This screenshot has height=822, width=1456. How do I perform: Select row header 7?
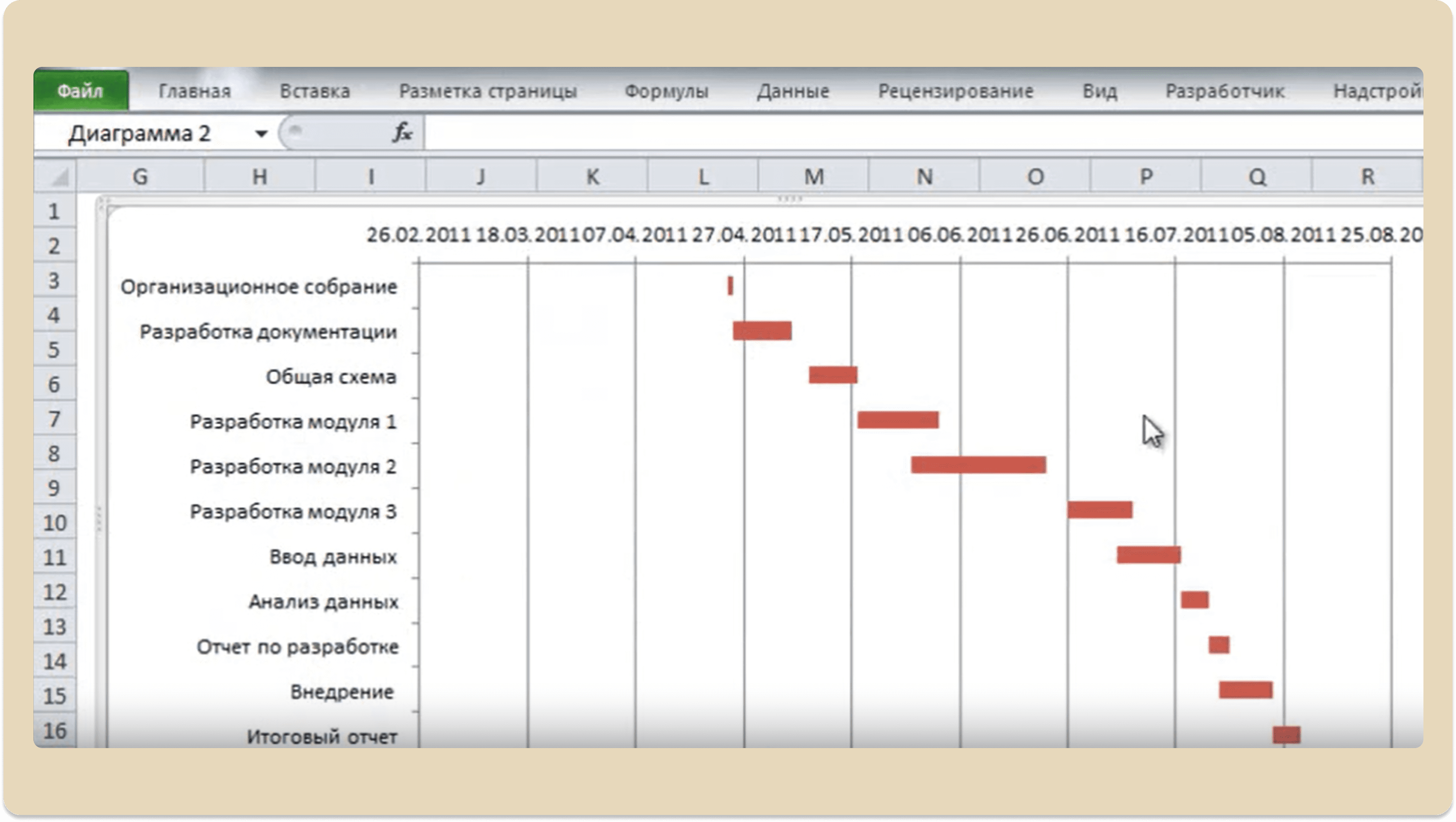pos(54,419)
